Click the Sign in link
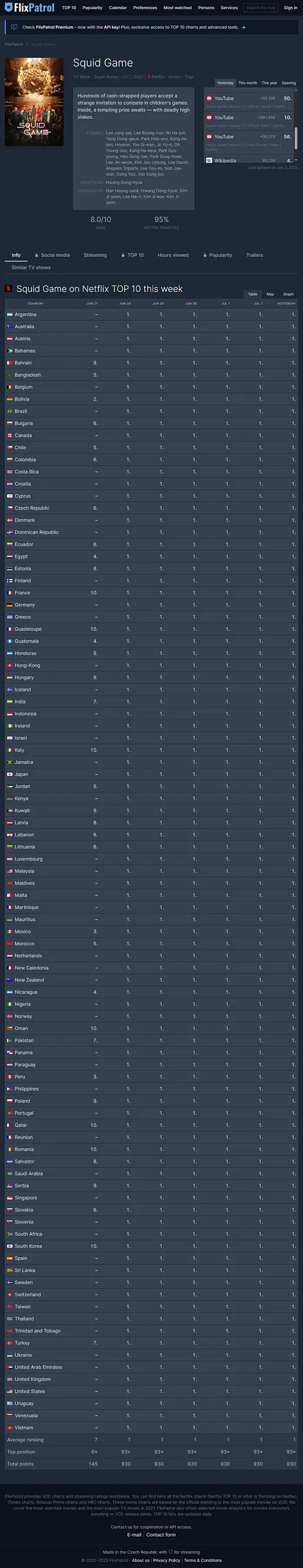303x1568 pixels. [290, 8]
